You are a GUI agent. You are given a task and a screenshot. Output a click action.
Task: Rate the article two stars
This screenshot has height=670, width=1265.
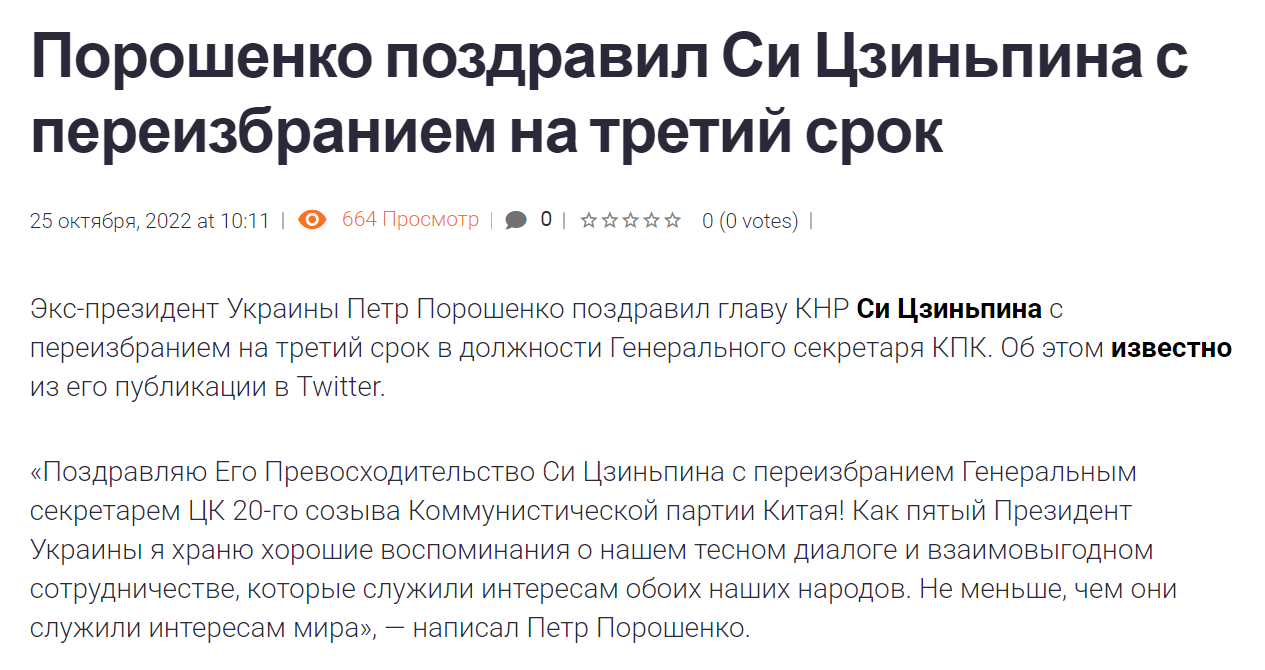coord(609,220)
